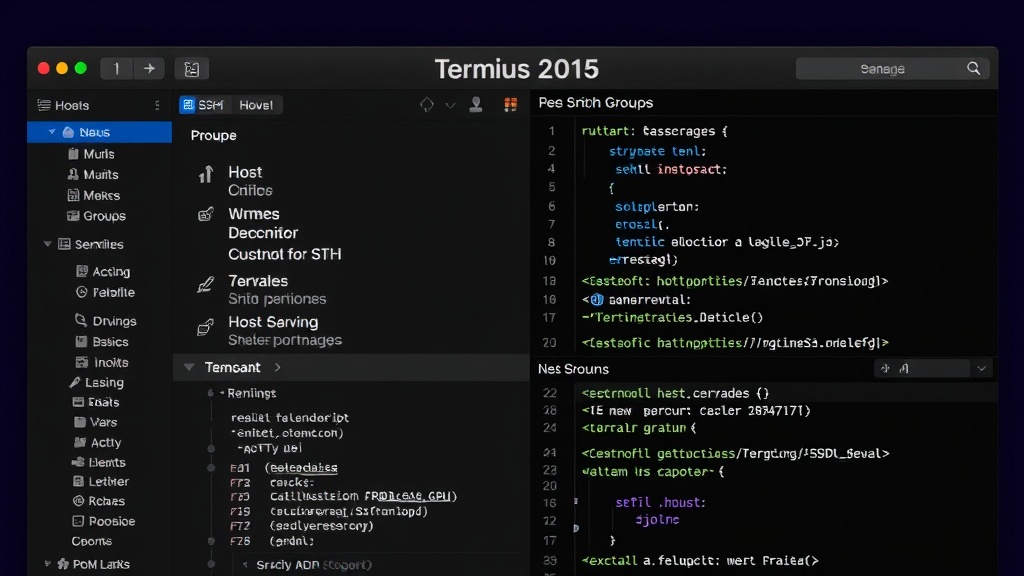Click the Nes Srouns panel header

(x=573, y=369)
